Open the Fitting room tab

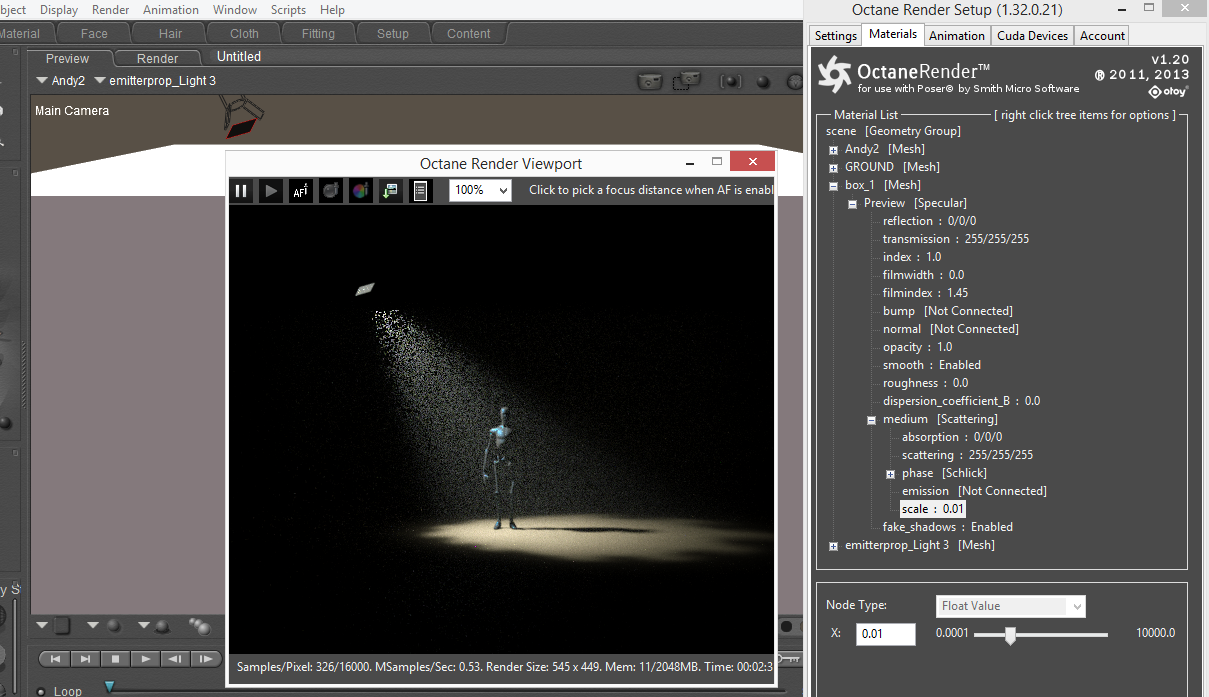point(318,33)
